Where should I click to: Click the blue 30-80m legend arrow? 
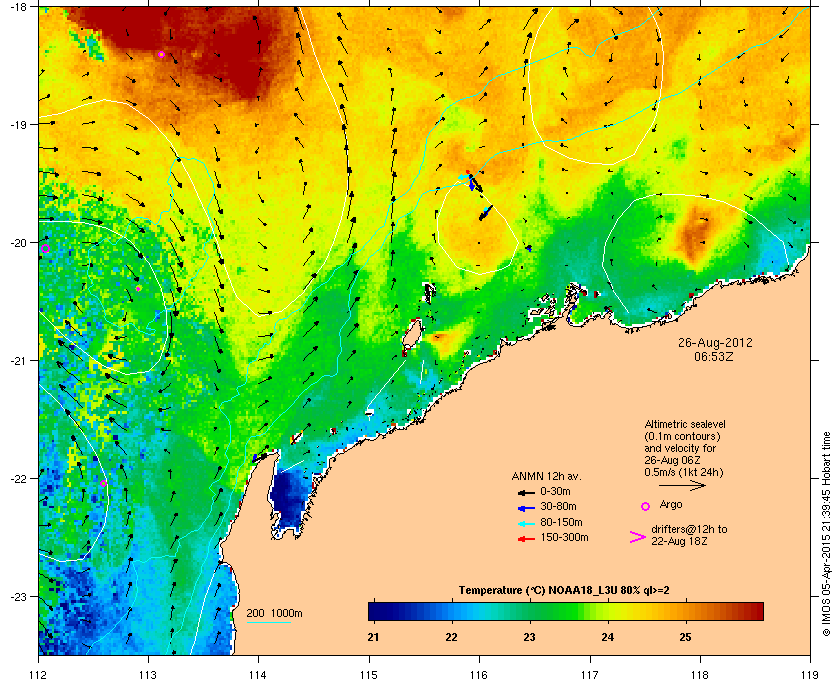click(x=526, y=508)
